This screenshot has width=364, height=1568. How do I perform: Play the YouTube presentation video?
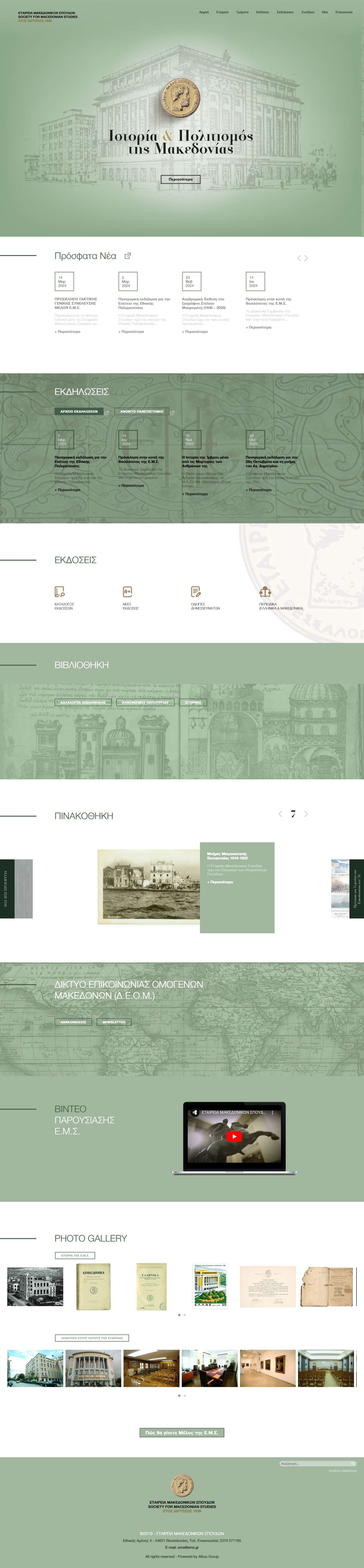tap(234, 1136)
